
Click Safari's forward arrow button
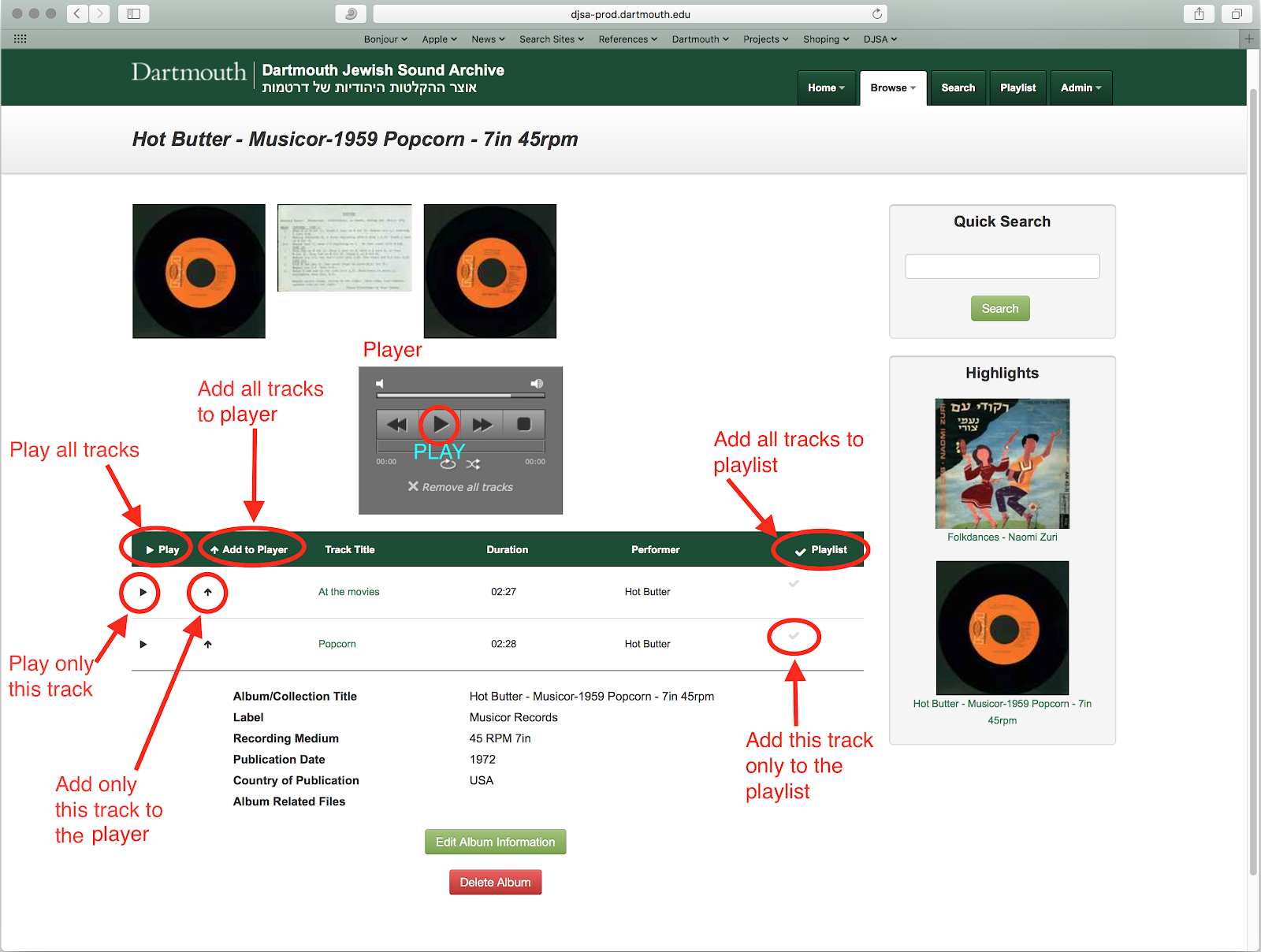point(99,13)
